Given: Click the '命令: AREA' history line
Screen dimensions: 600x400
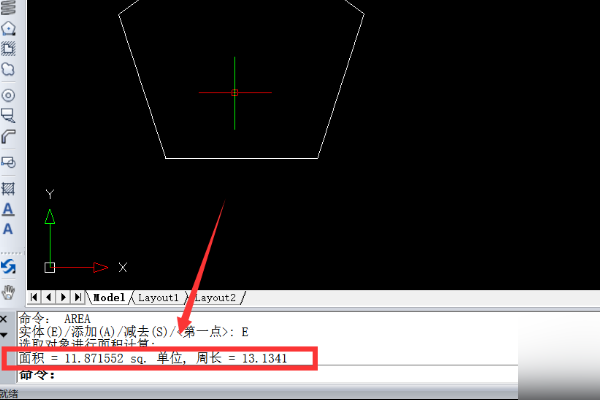Looking at the screenshot, I should pyautogui.click(x=55, y=318).
